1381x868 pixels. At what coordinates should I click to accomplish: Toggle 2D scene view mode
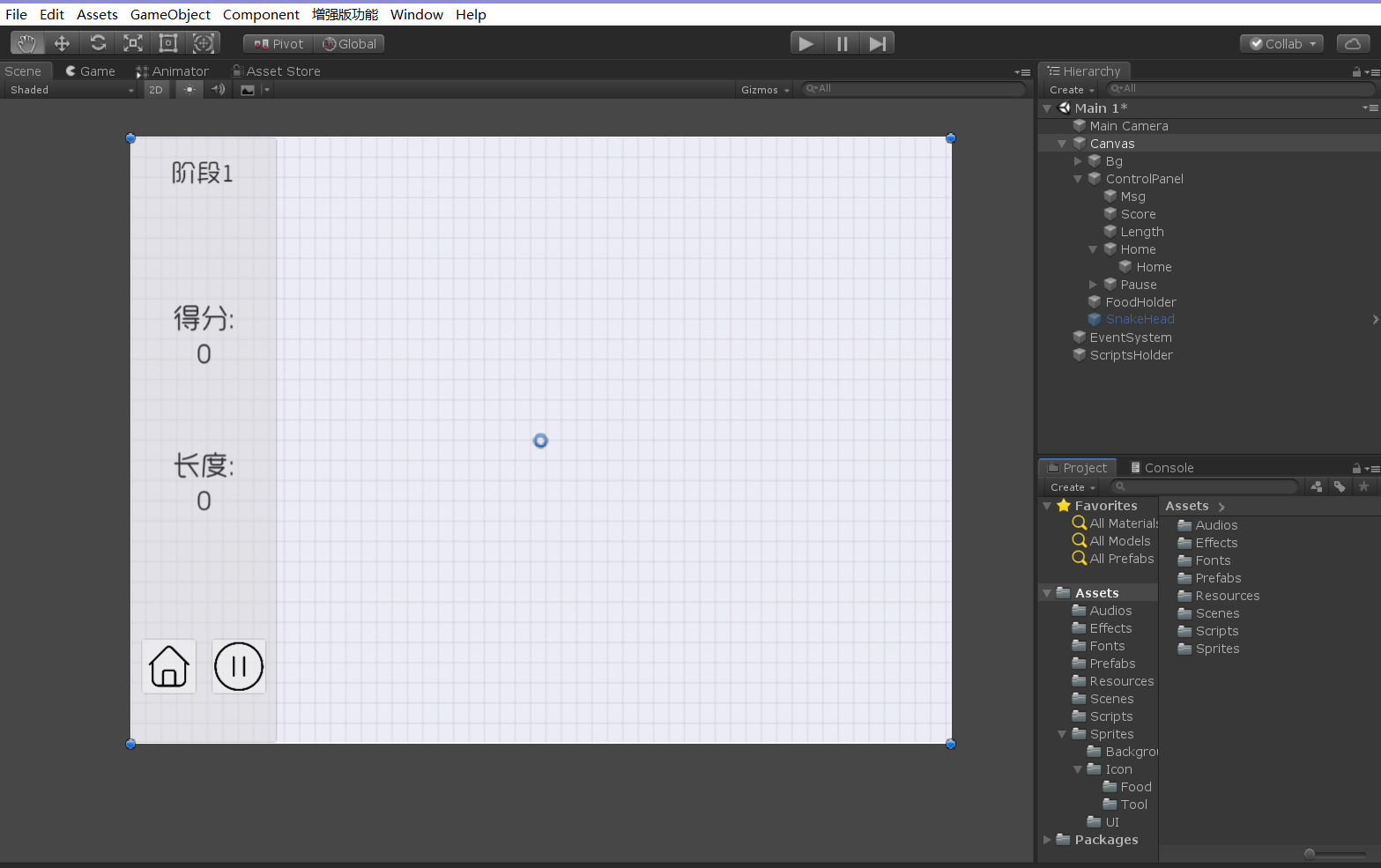click(x=156, y=90)
